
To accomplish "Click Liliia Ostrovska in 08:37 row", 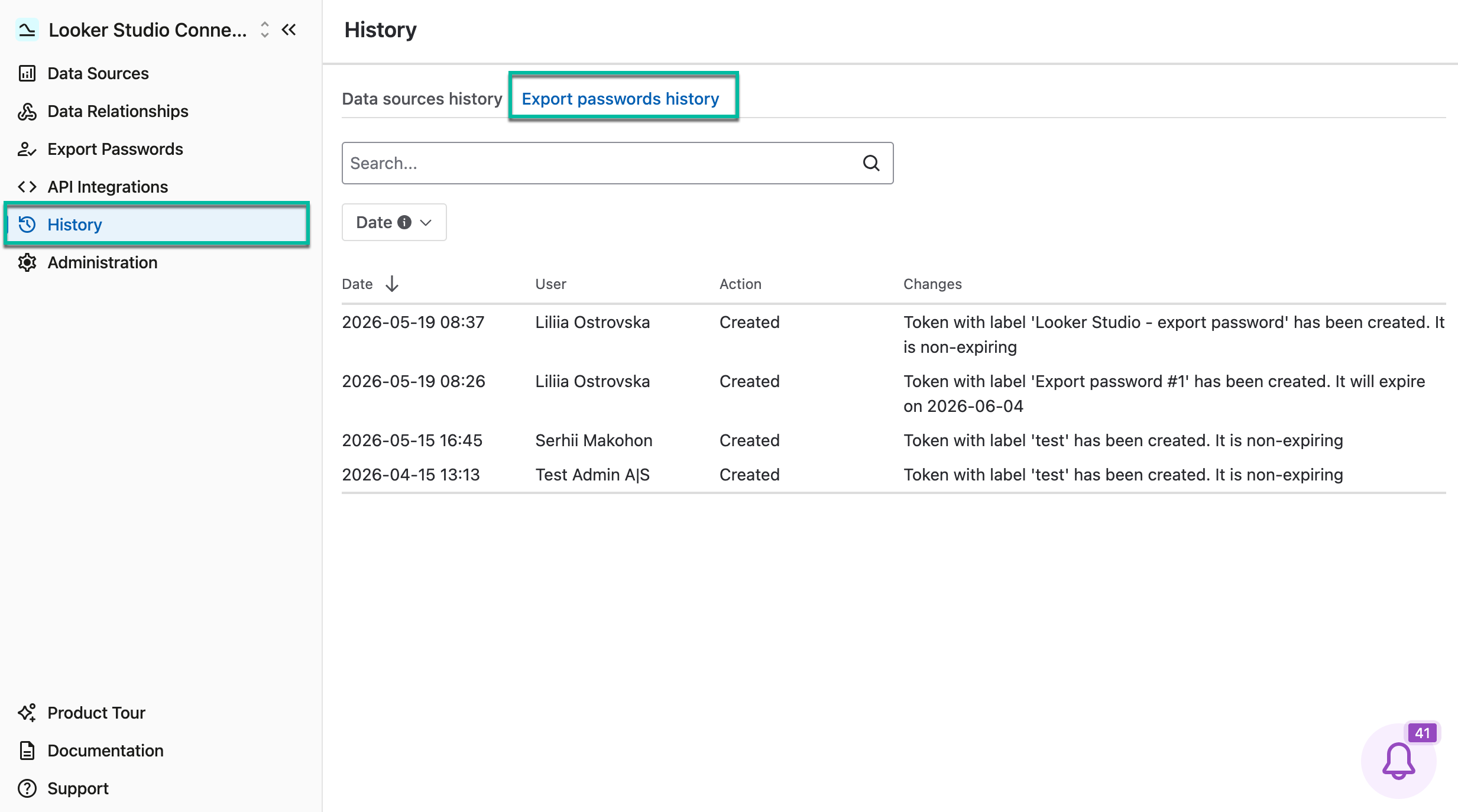I will point(592,322).
